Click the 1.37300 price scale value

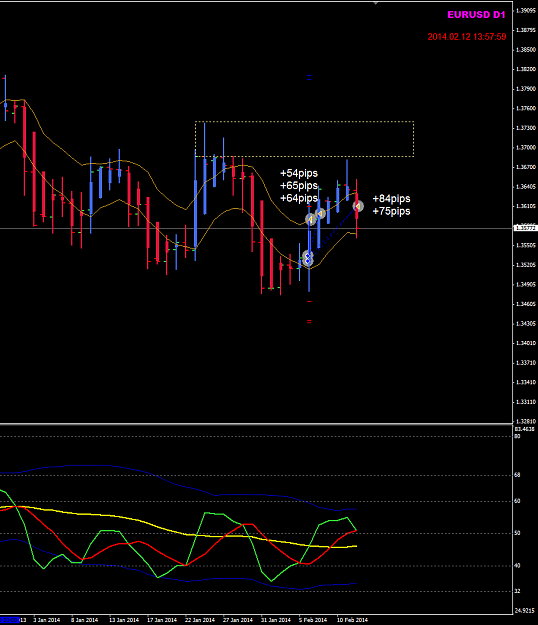(525, 128)
